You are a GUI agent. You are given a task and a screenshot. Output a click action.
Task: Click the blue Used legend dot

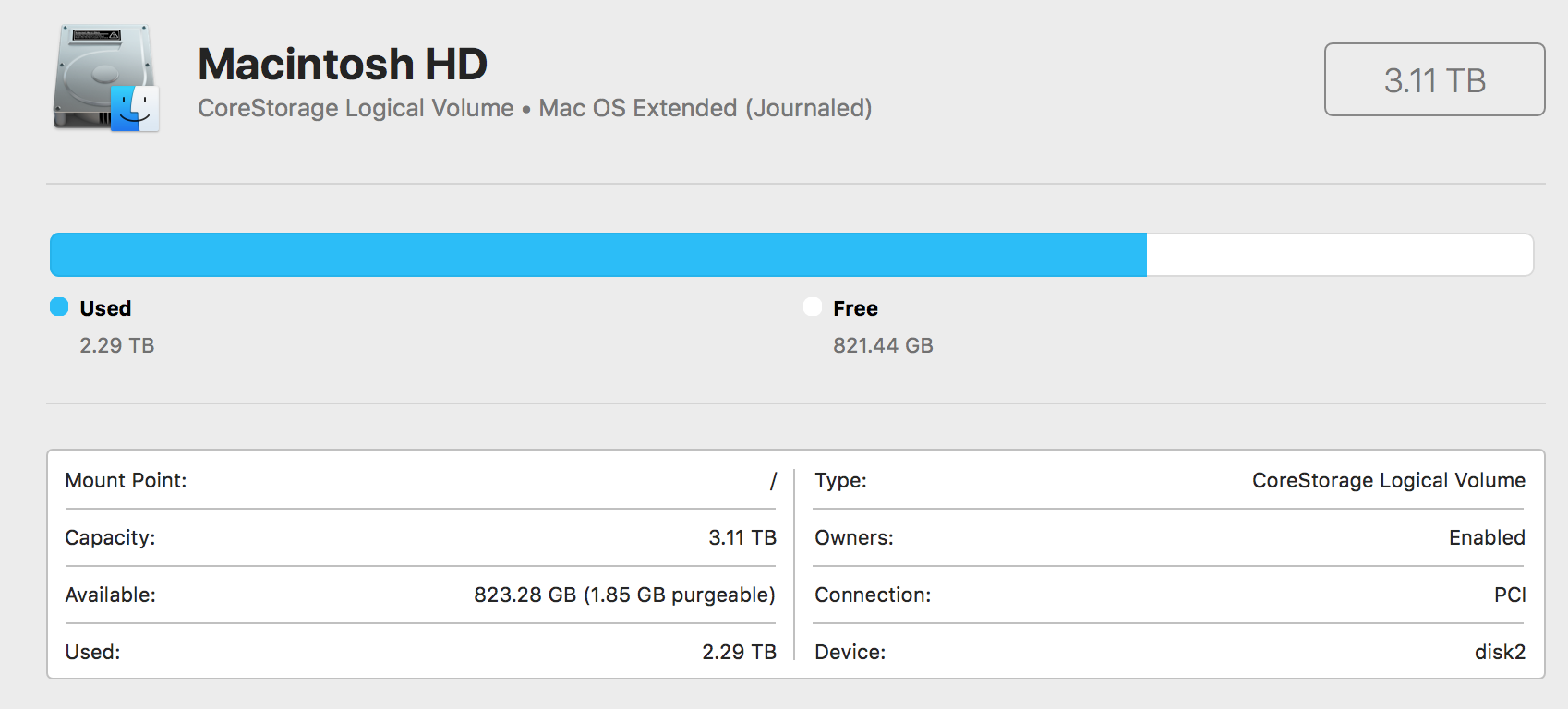tap(59, 306)
